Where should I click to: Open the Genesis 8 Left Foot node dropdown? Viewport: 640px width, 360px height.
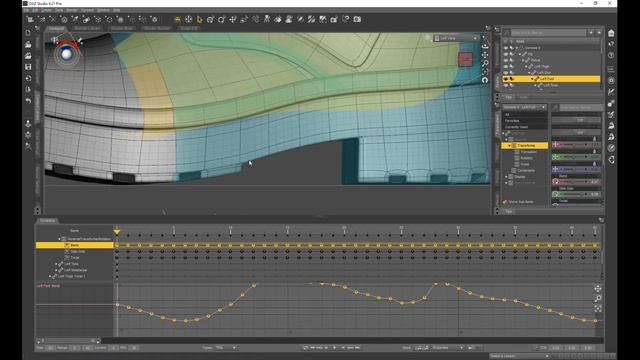(524, 107)
